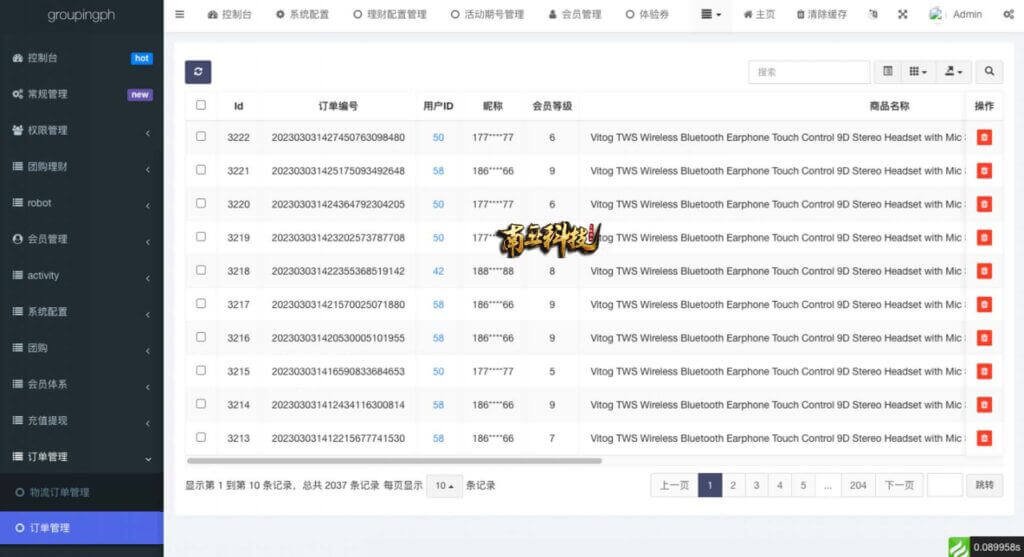
Task: Toggle sidebar with hamburger icon
Action: [180, 15]
